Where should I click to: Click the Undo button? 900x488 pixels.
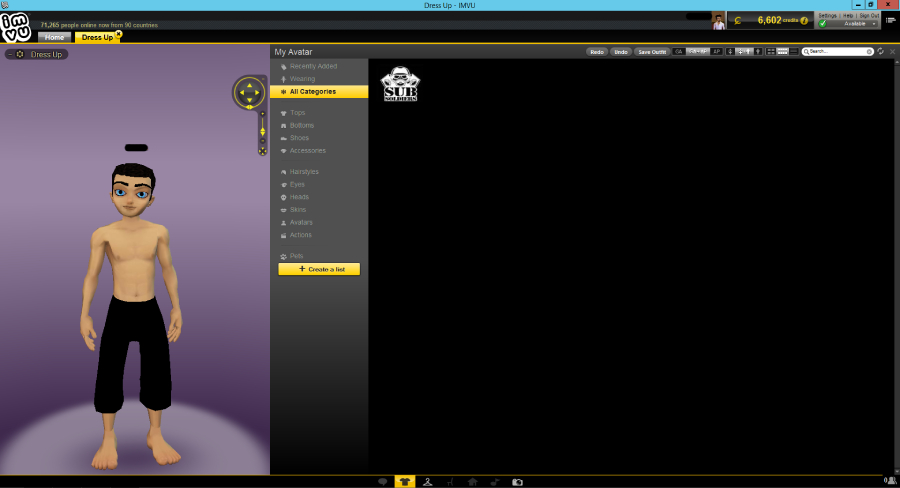point(620,52)
